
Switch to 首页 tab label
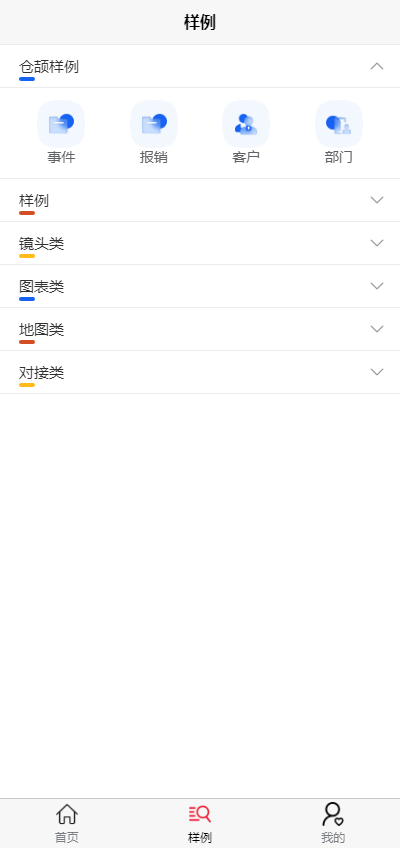pyautogui.click(x=66, y=838)
